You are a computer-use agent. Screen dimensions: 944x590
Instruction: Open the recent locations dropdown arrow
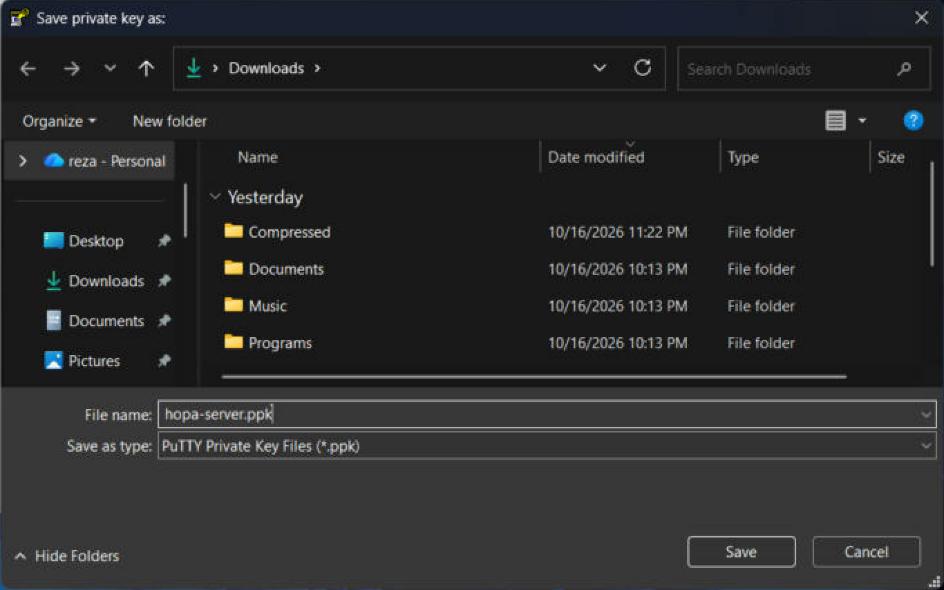tap(110, 69)
